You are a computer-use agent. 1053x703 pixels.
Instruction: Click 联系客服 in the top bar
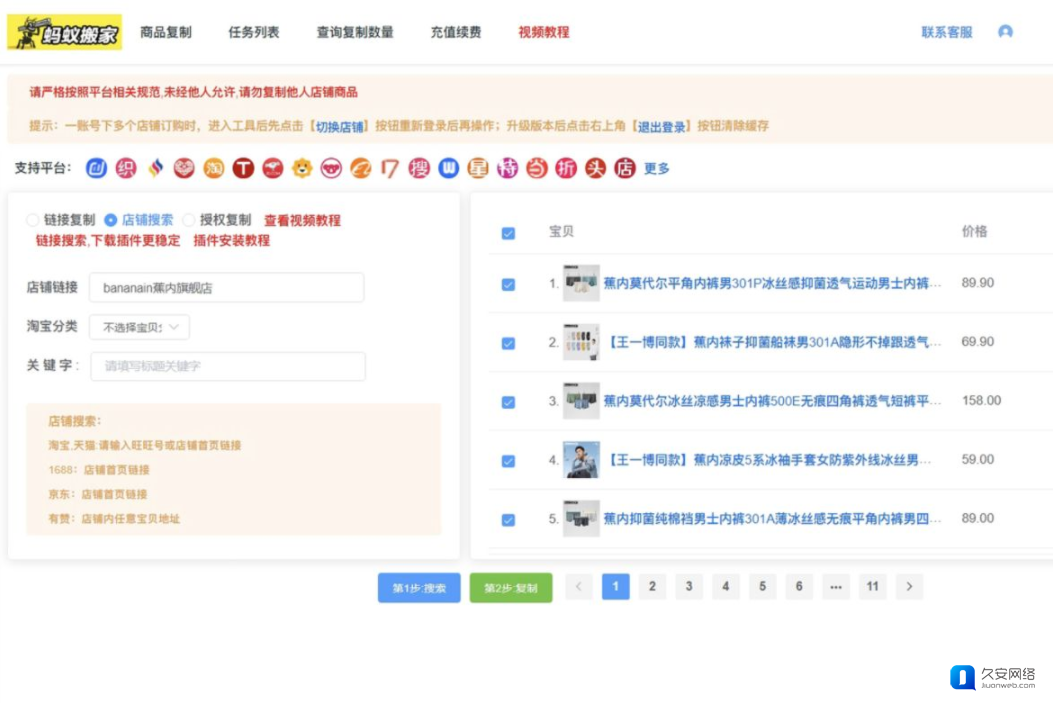[x=947, y=32]
